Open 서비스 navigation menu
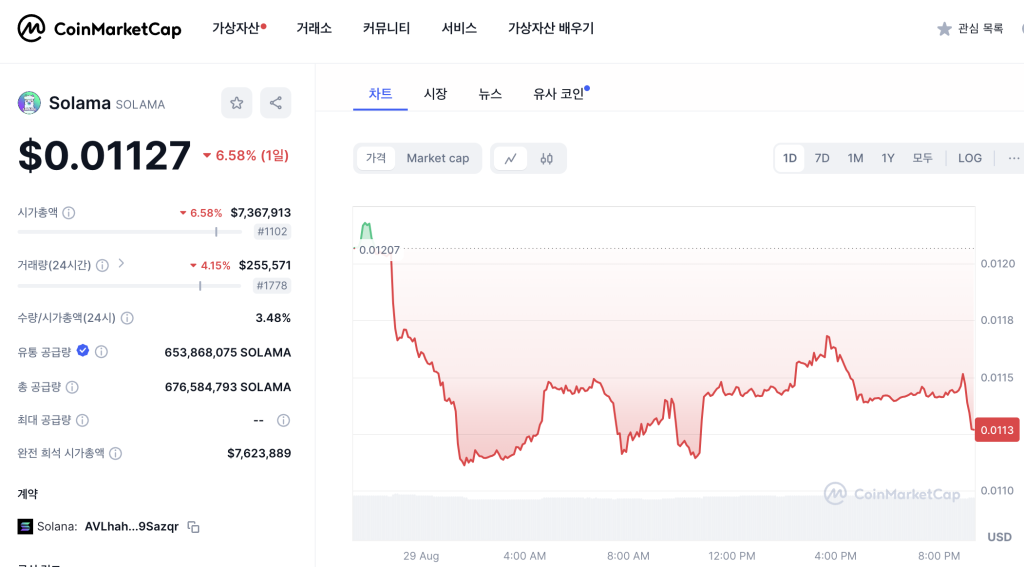Screen dimensions: 1024x567 459,28
